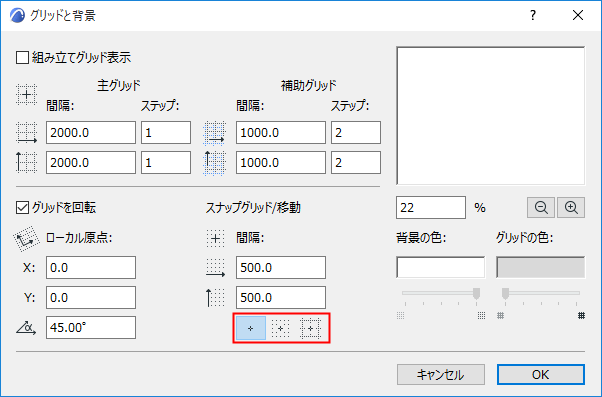
Task: Open the 背景の色 white color swatch
Action: click(x=441, y=267)
